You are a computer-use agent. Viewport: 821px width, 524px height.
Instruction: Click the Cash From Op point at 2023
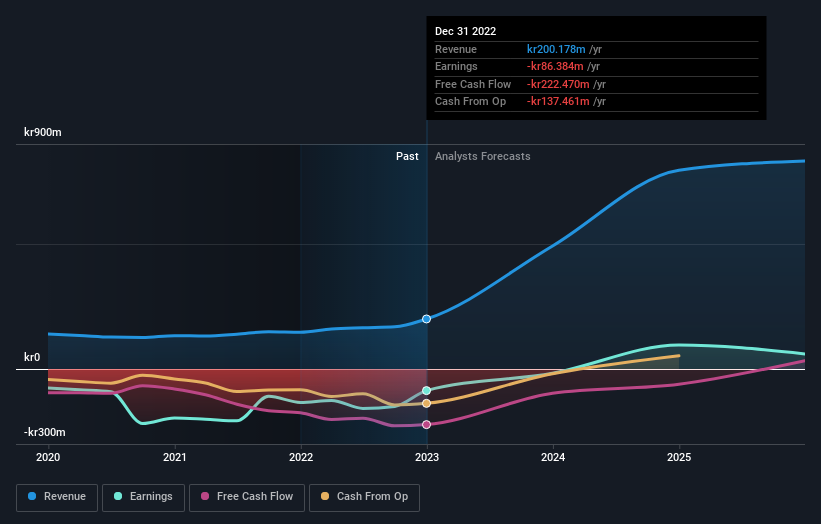426,403
